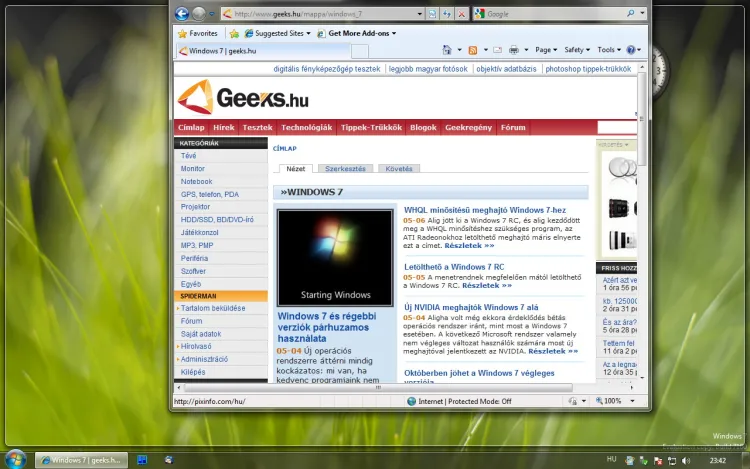The width and height of the screenshot is (750, 469).
Task: Click the RSS feeds icon
Action: (472, 50)
